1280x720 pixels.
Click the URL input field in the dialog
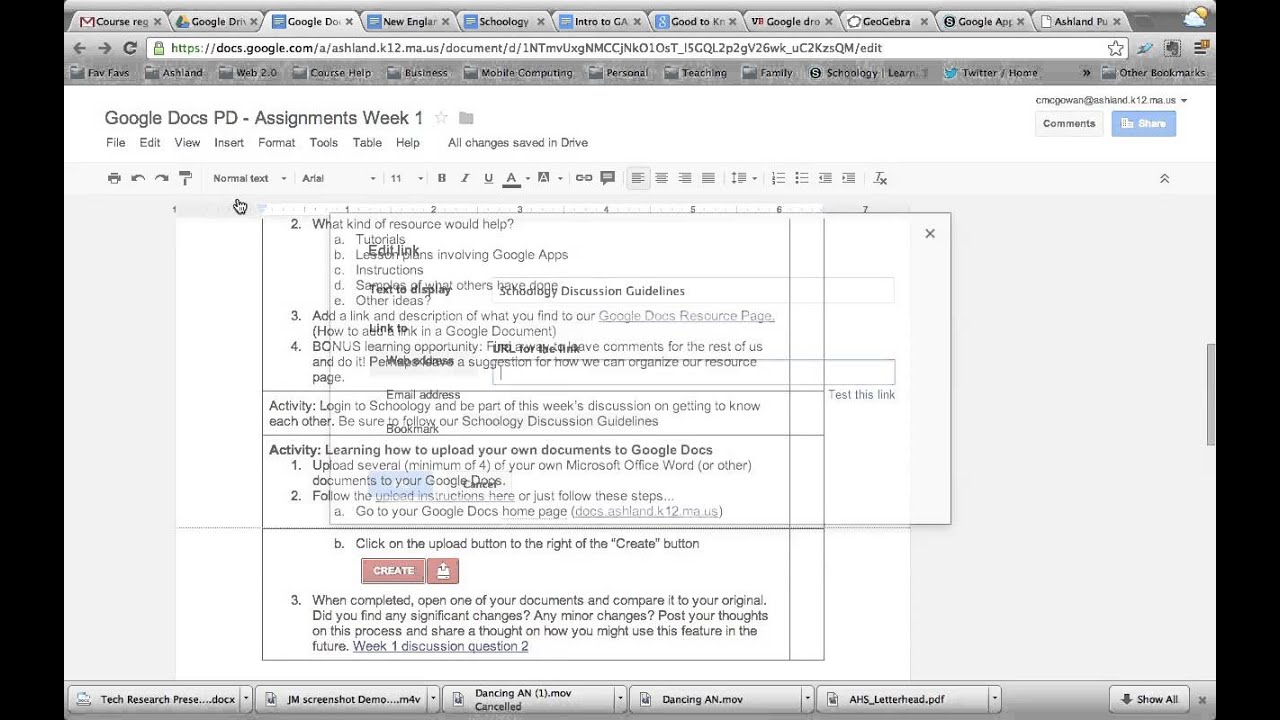point(694,373)
